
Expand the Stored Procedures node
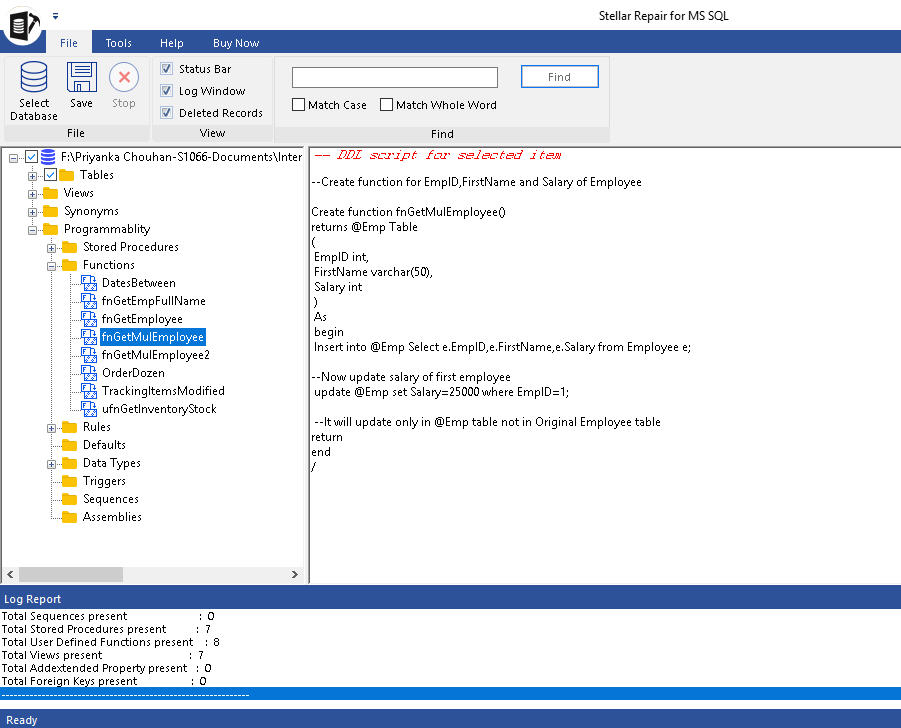51,248
